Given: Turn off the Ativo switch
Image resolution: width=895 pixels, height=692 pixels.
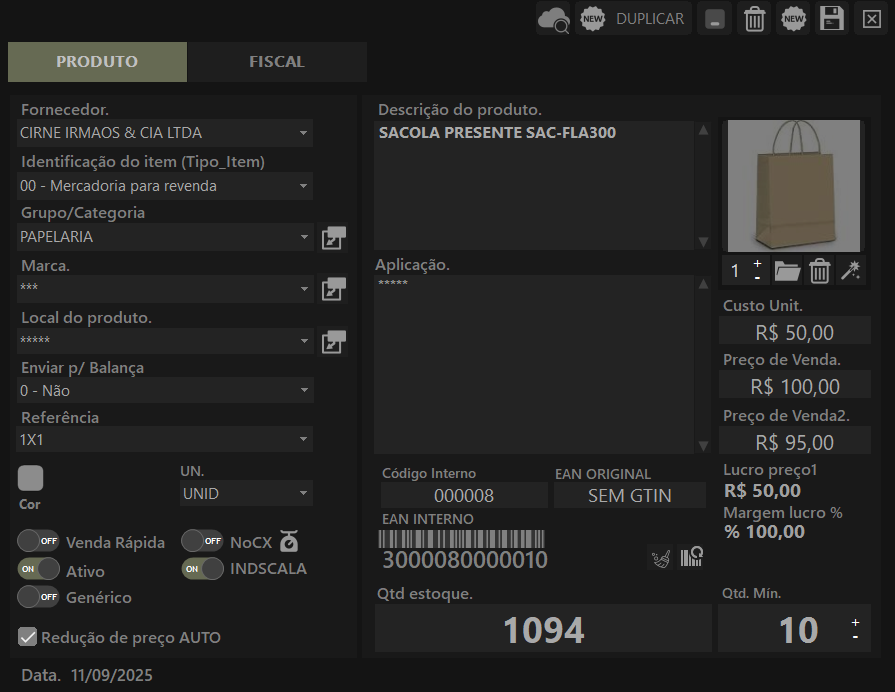Looking at the screenshot, I should [x=38, y=569].
